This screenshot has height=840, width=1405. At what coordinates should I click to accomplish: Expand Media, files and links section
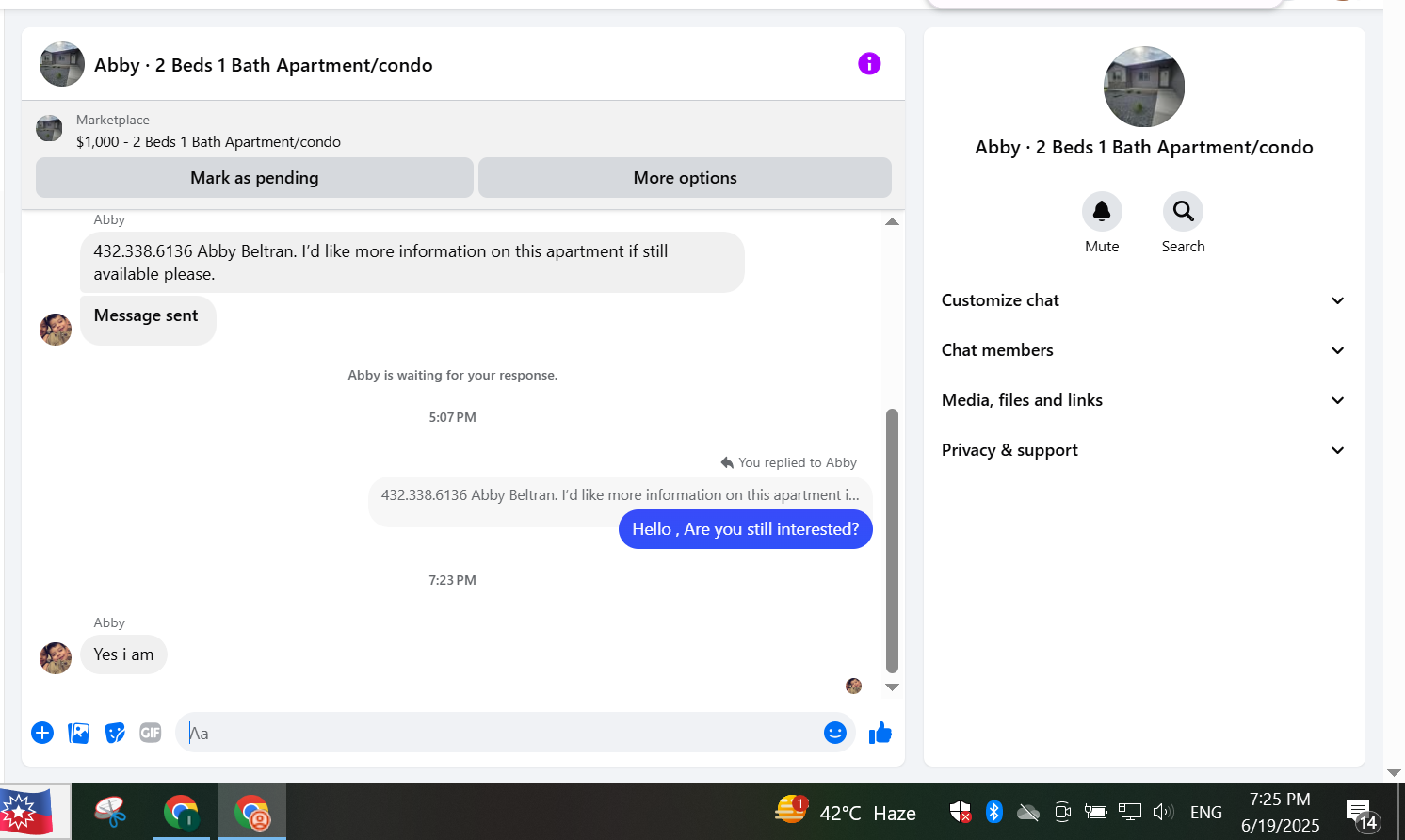point(1144,400)
